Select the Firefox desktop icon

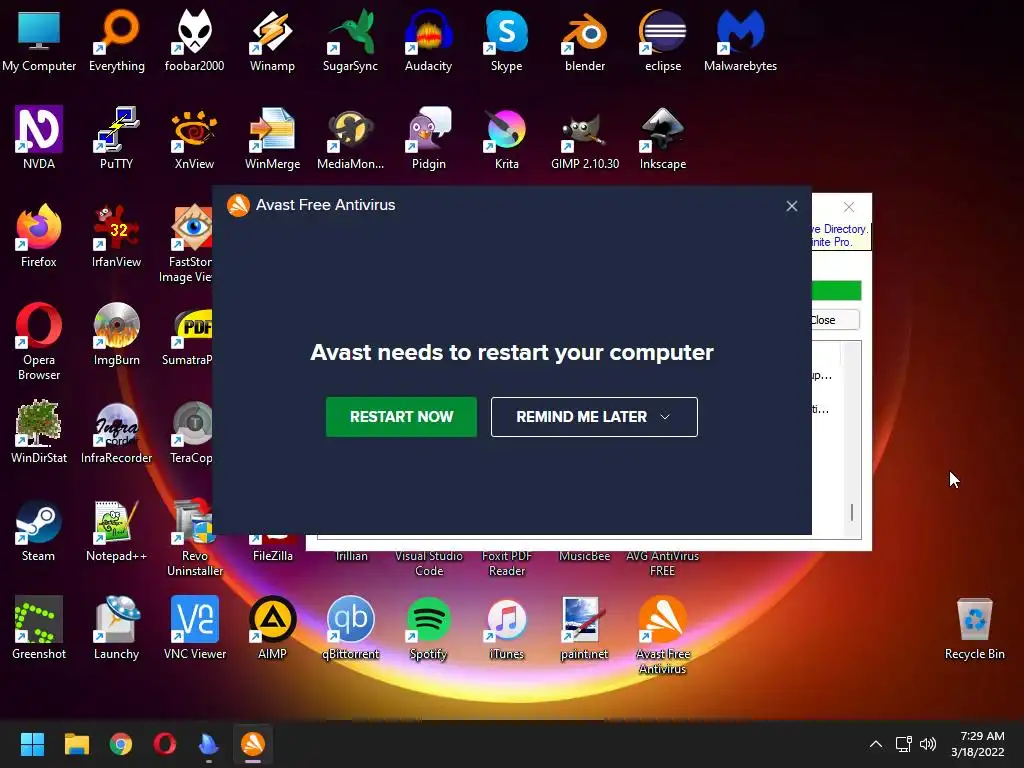coord(39,236)
